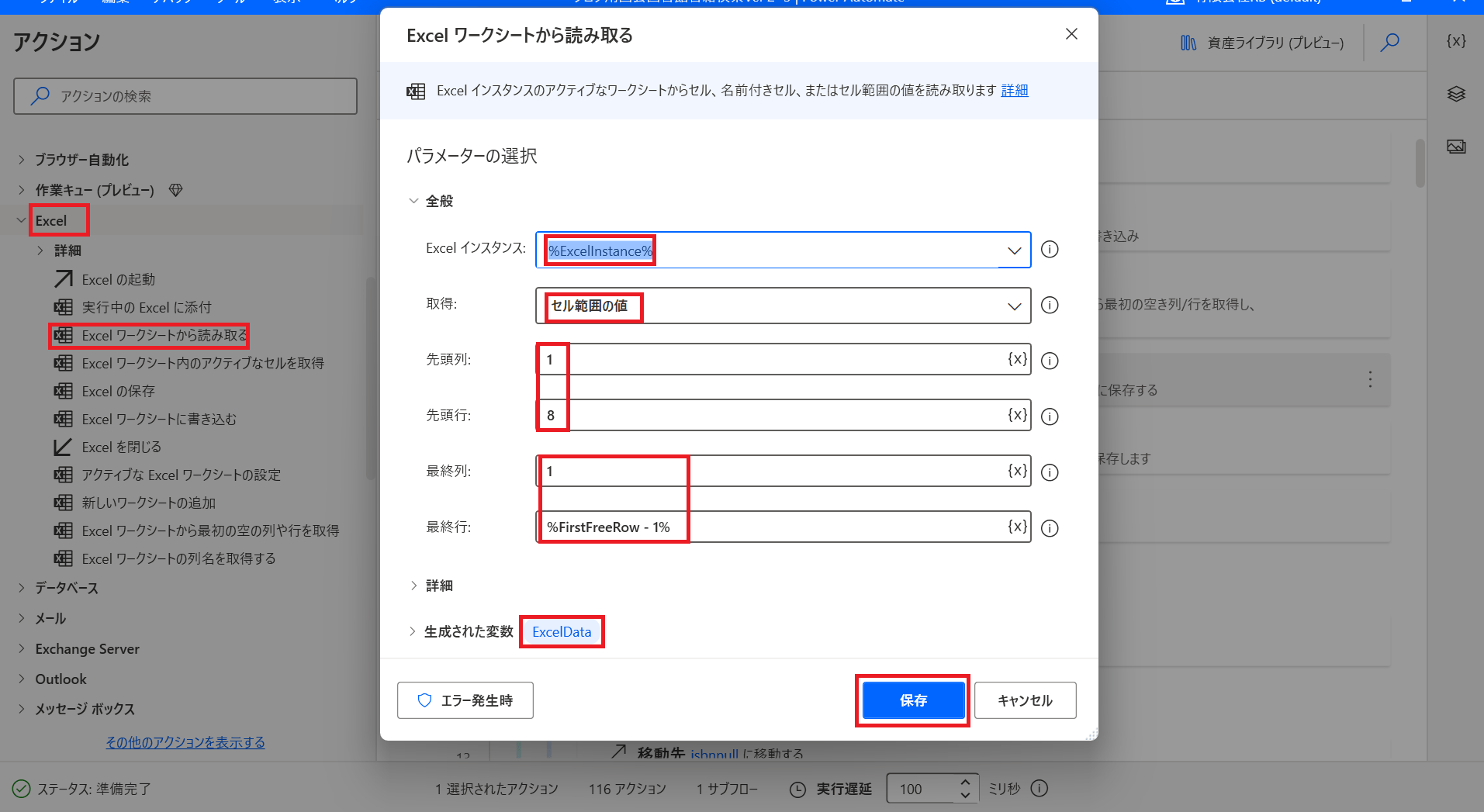Click the workspace vertical scrollbar
Viewport: 1484px width, 812px height.
pyautogui.click(x=1420, y=163)
